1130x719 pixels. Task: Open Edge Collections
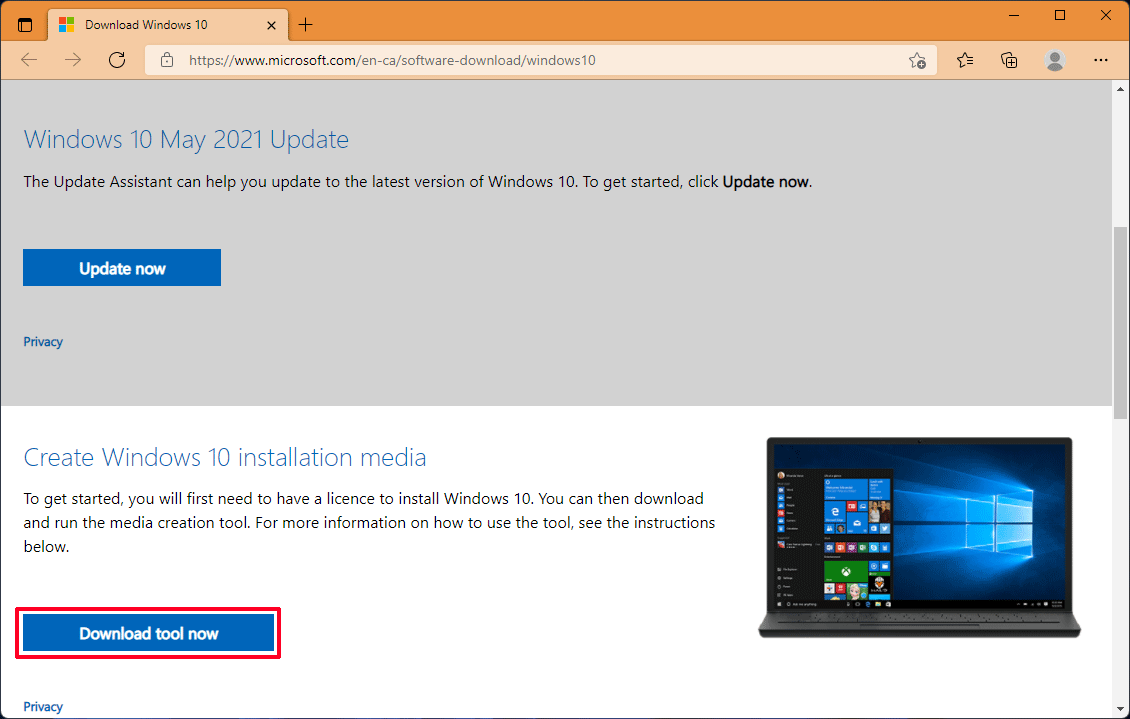pos(1009,61)
